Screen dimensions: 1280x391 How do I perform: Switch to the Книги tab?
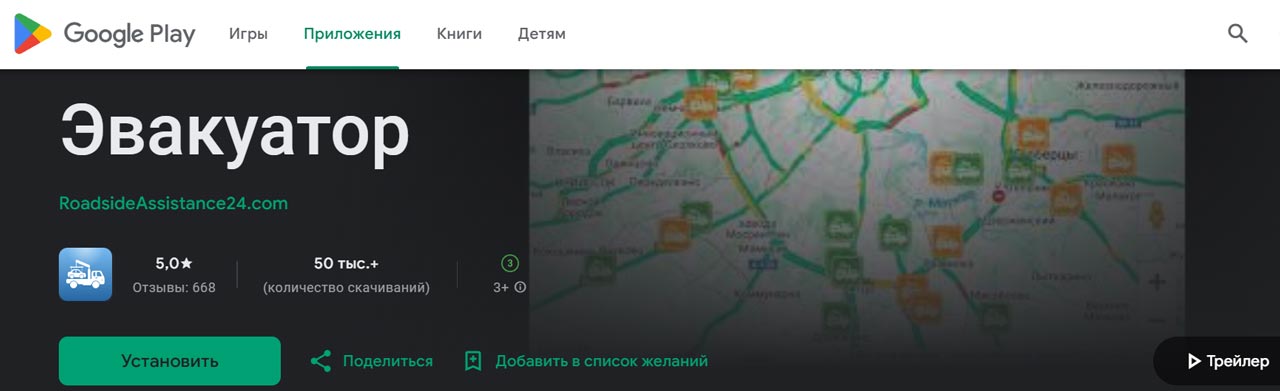point(459,34)
